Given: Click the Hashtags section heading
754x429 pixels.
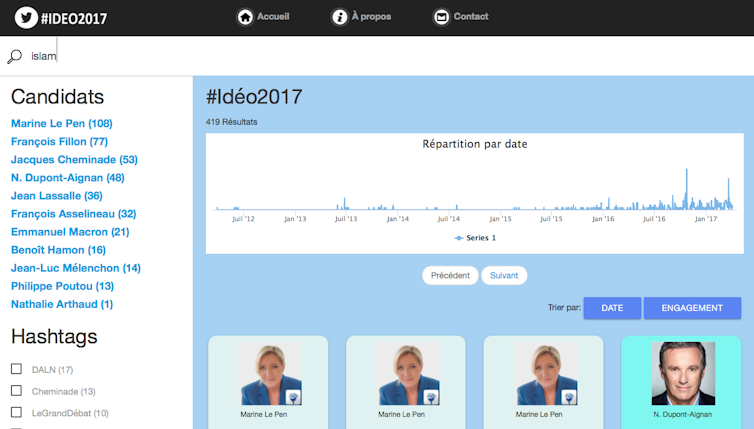Looking at the screenshot, I should click(54, 337).
